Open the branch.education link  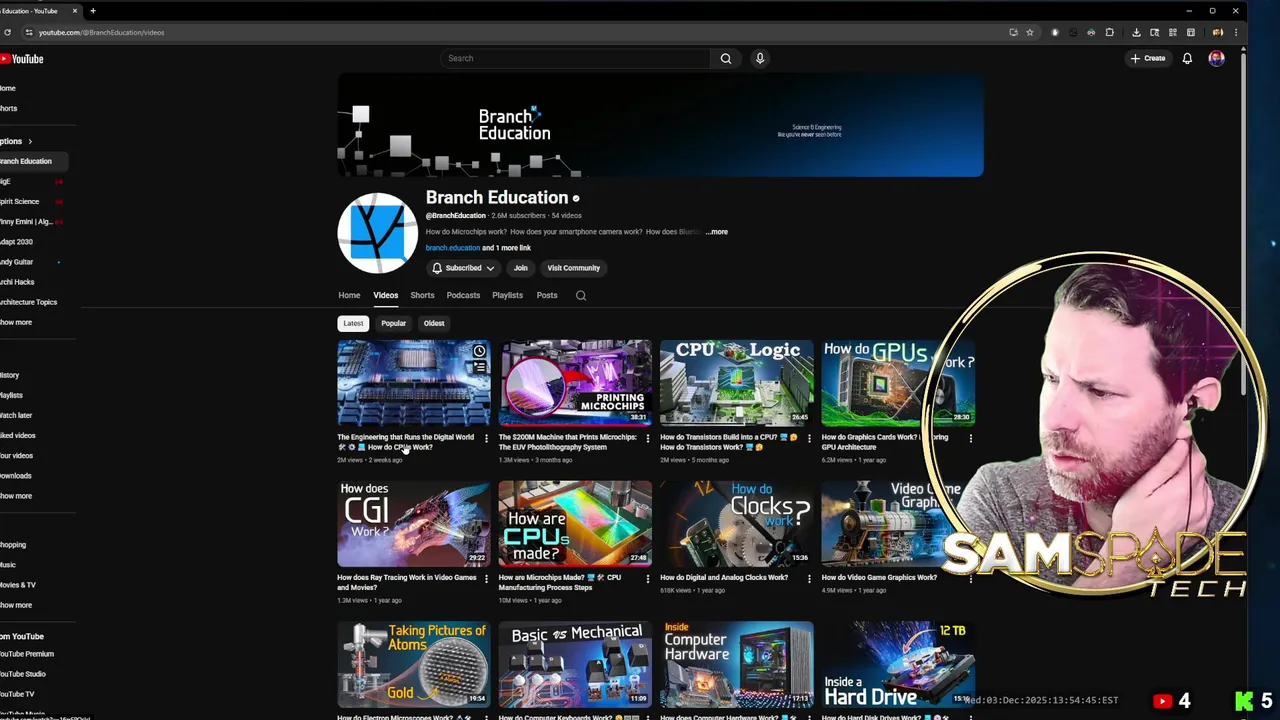tap(453, 248)
